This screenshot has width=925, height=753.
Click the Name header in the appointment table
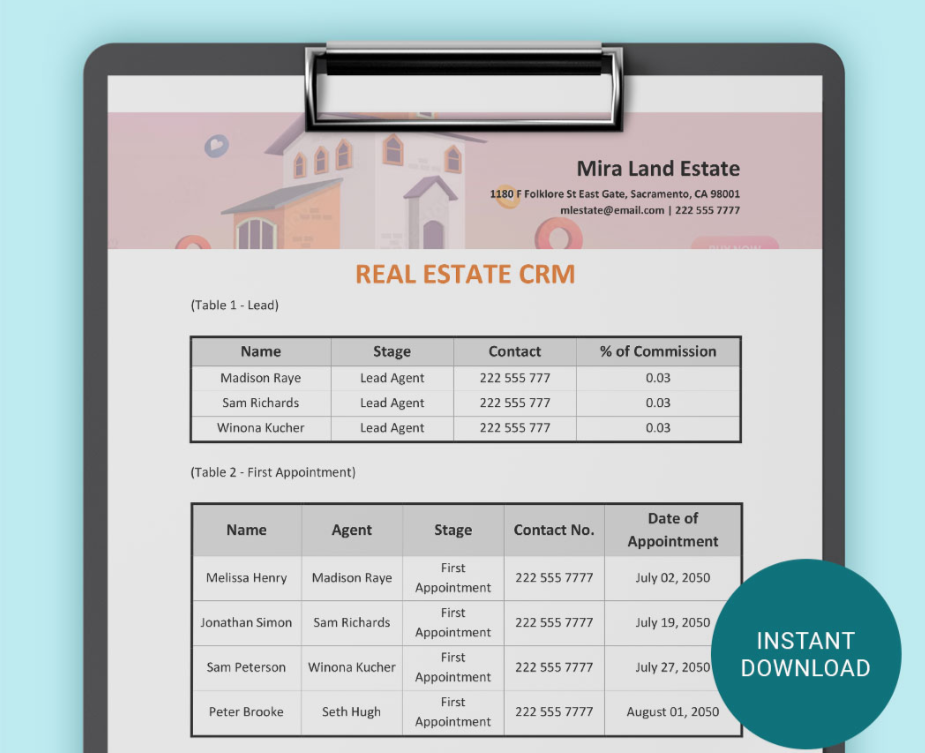click(x=247, y=531)
